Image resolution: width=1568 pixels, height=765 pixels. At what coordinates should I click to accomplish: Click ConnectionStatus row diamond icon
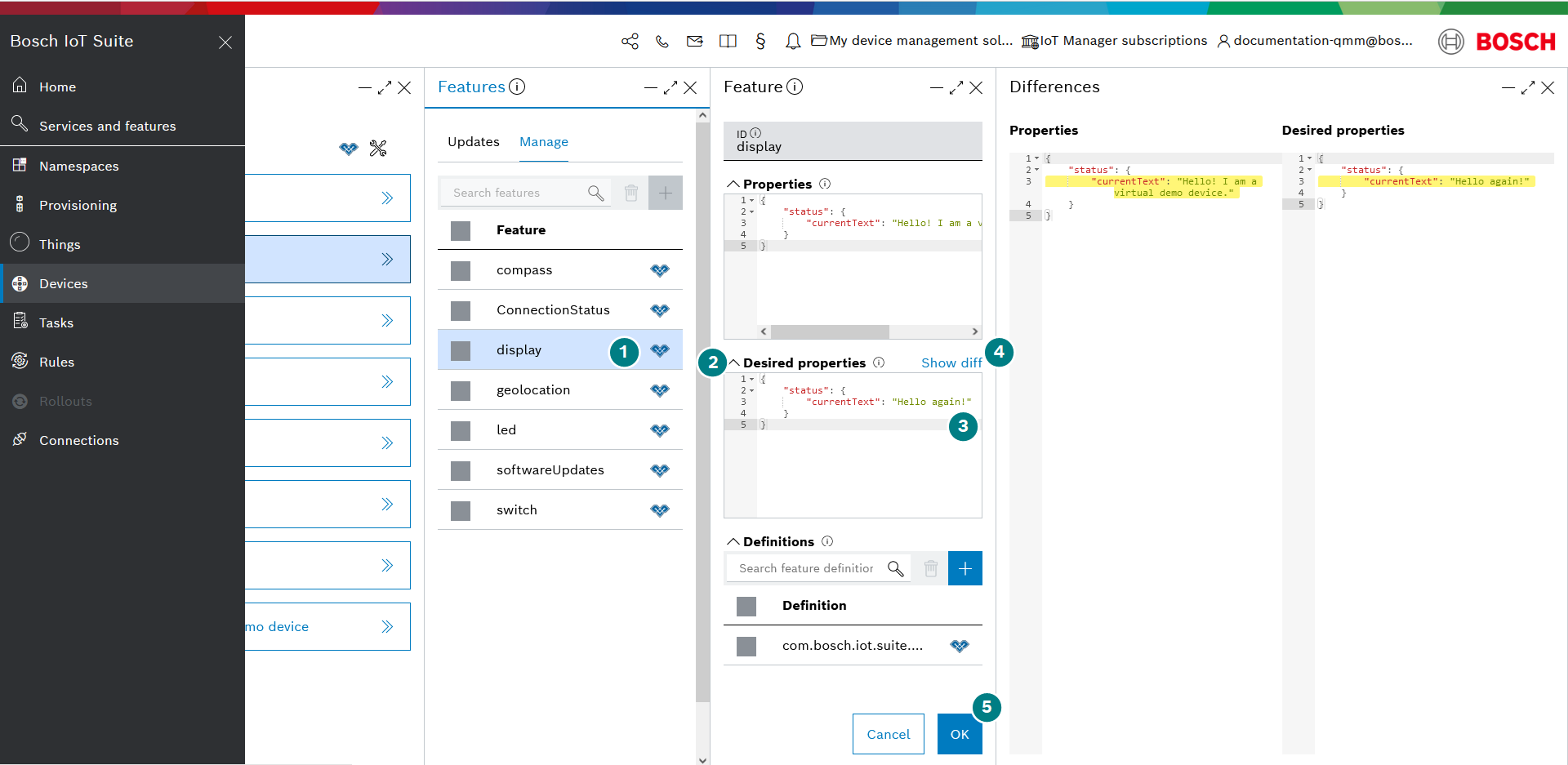tap(660, 310)
